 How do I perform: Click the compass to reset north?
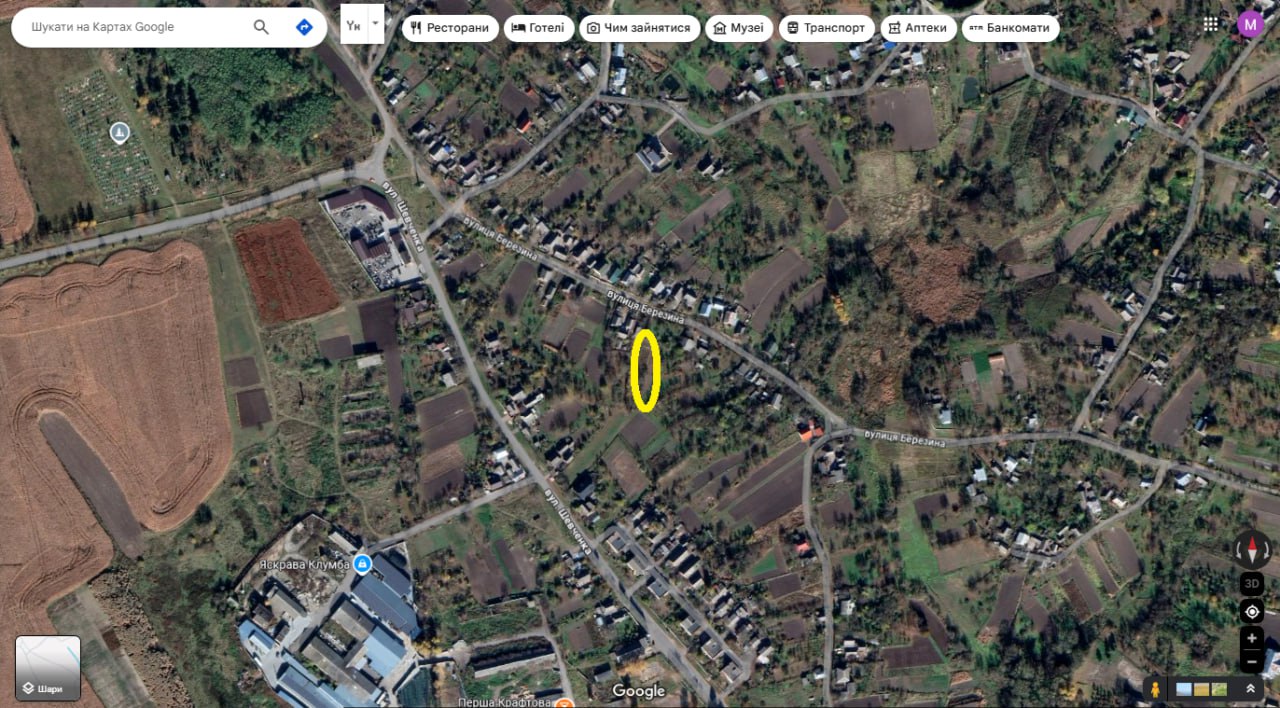tap(1252, 549)
